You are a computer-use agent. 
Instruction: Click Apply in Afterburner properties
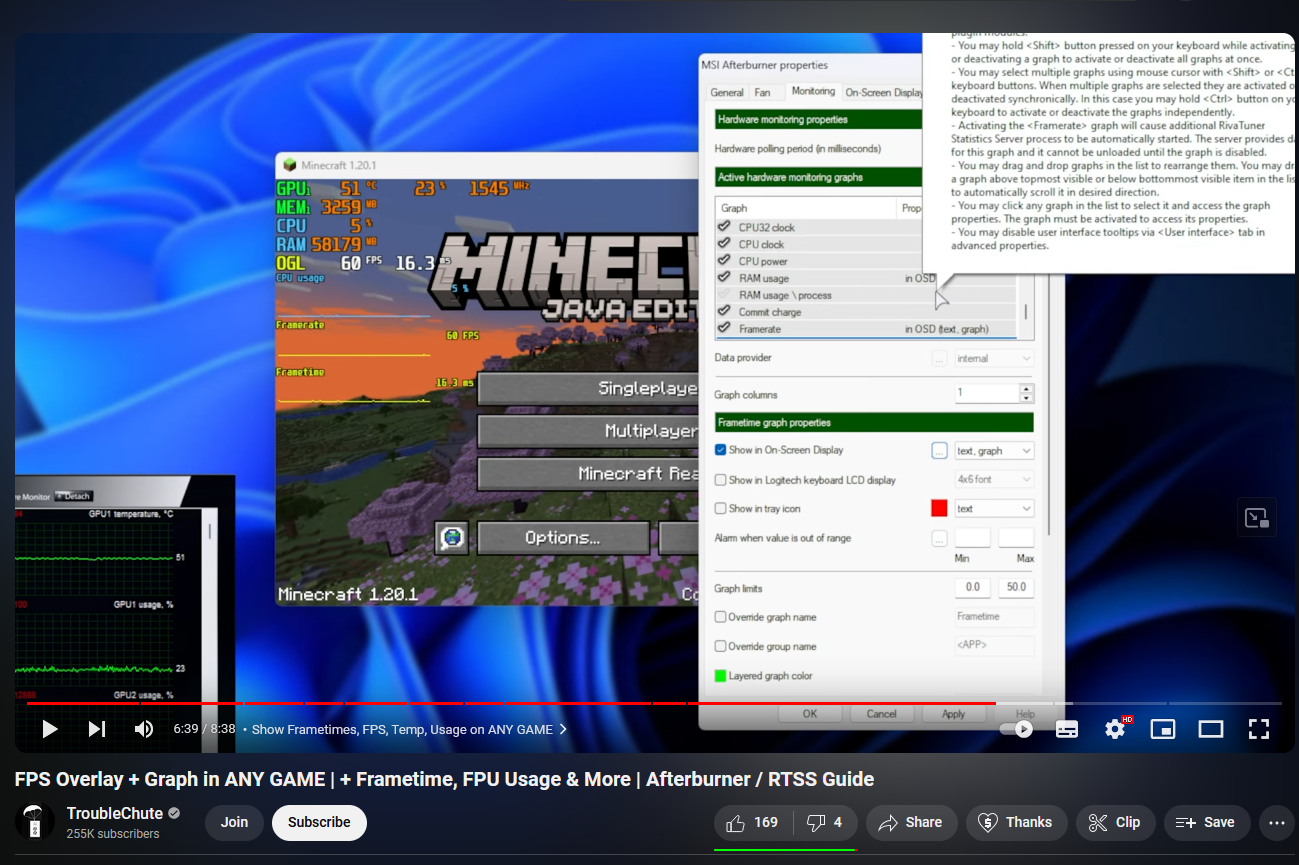[x=953, y=714]
